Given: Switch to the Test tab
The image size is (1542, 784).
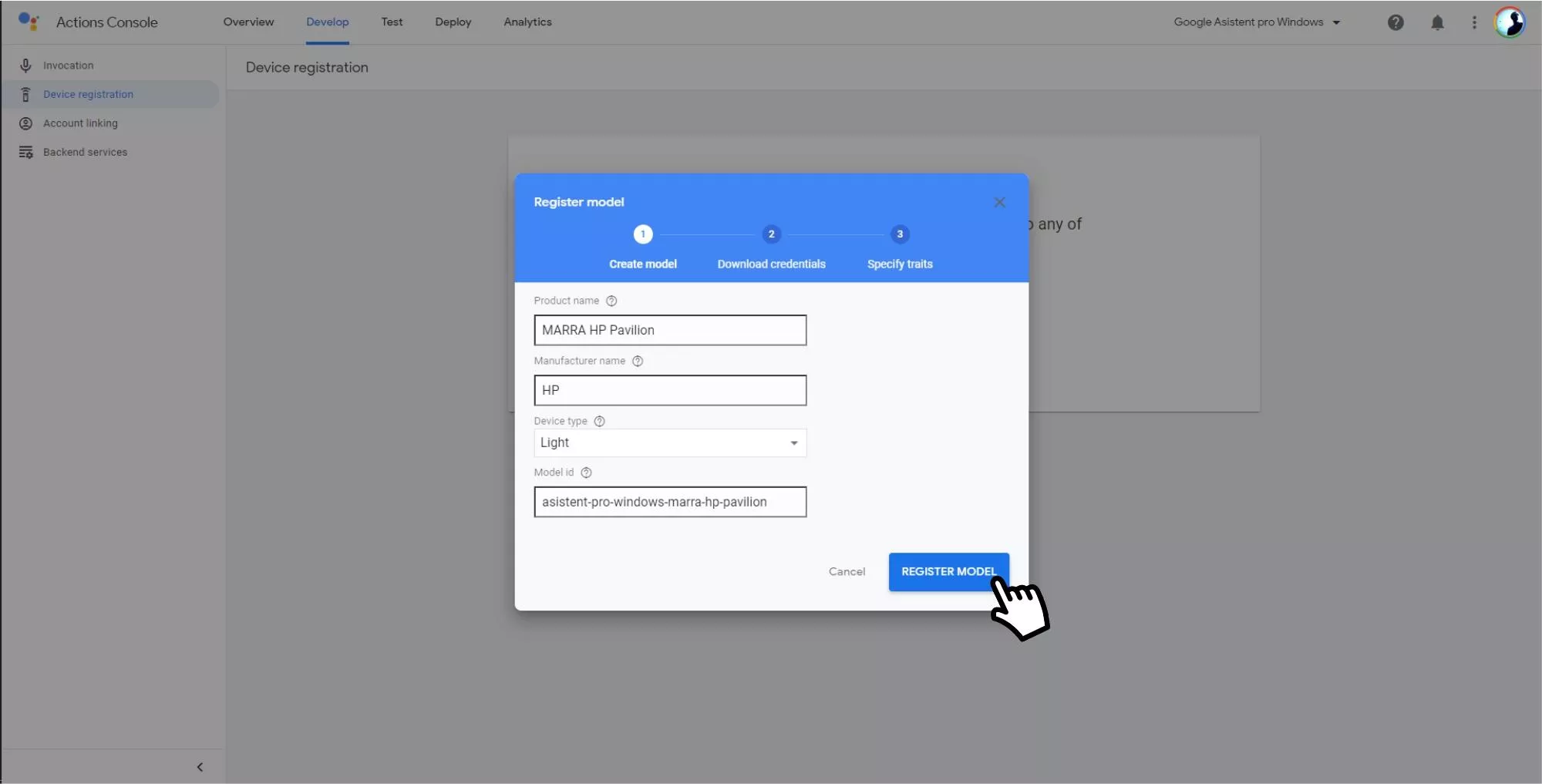Looking at the screenshot, I should [392, 22].
